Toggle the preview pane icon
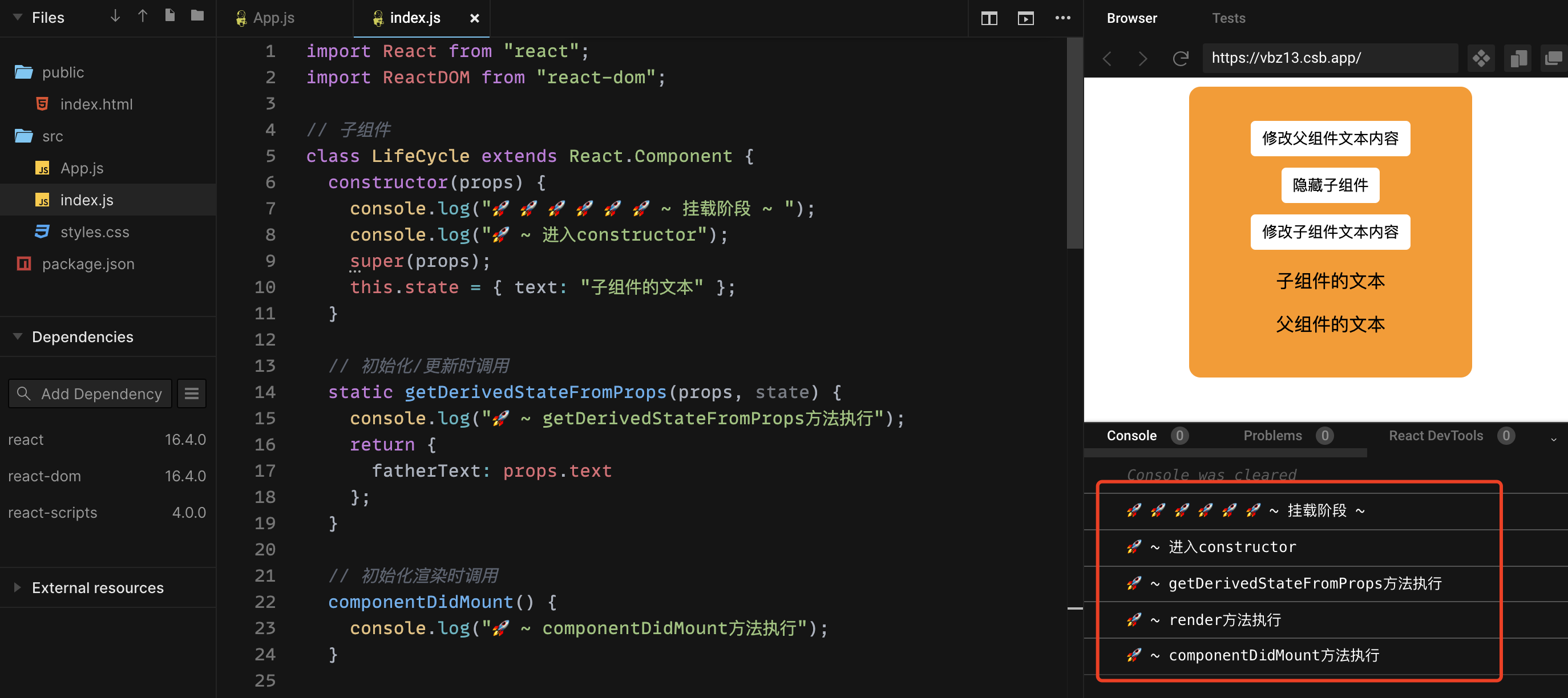Image resolution: width=1568 pixels, height=698 pixels. tap(1026, 19)
